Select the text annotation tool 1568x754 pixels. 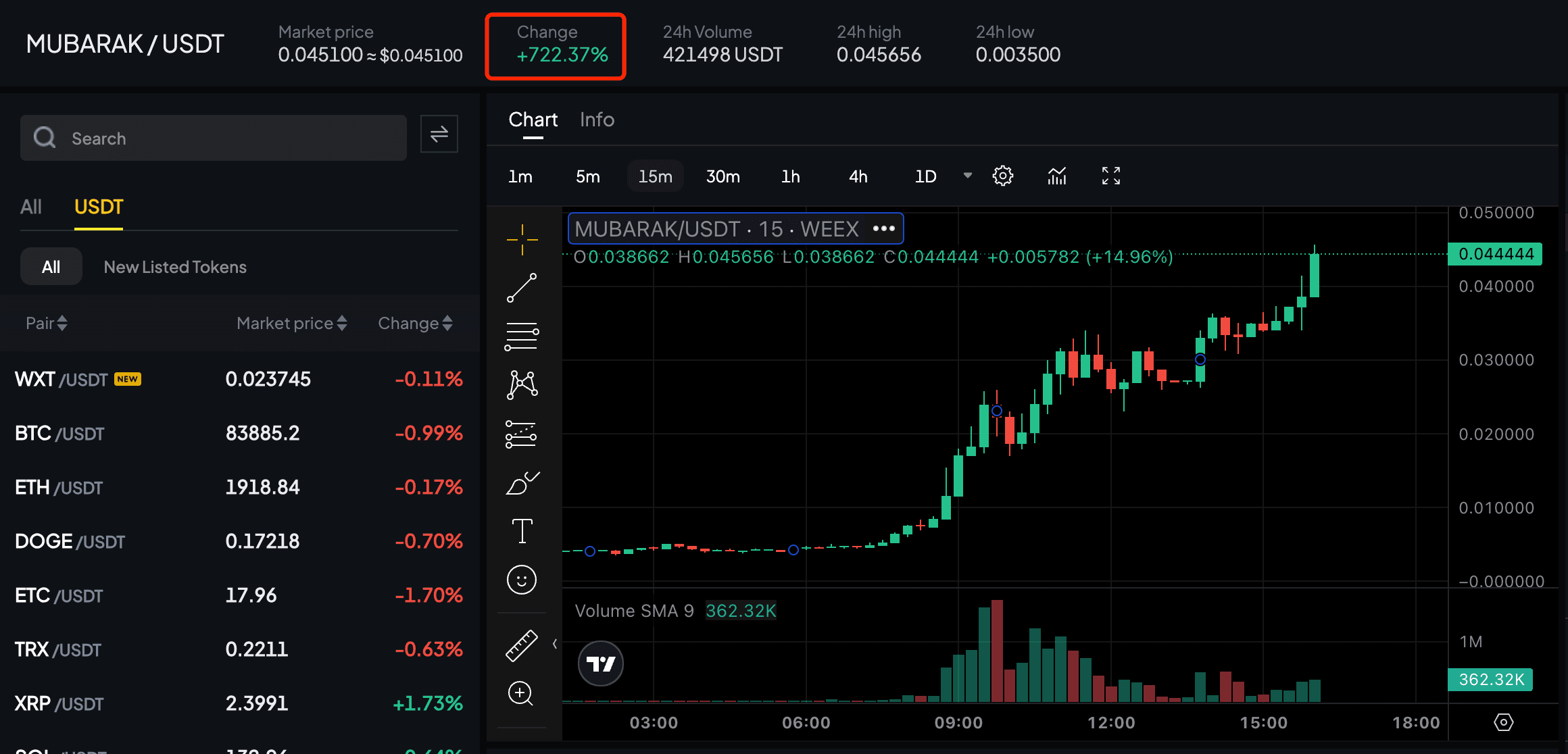click(x=521, y=531)
